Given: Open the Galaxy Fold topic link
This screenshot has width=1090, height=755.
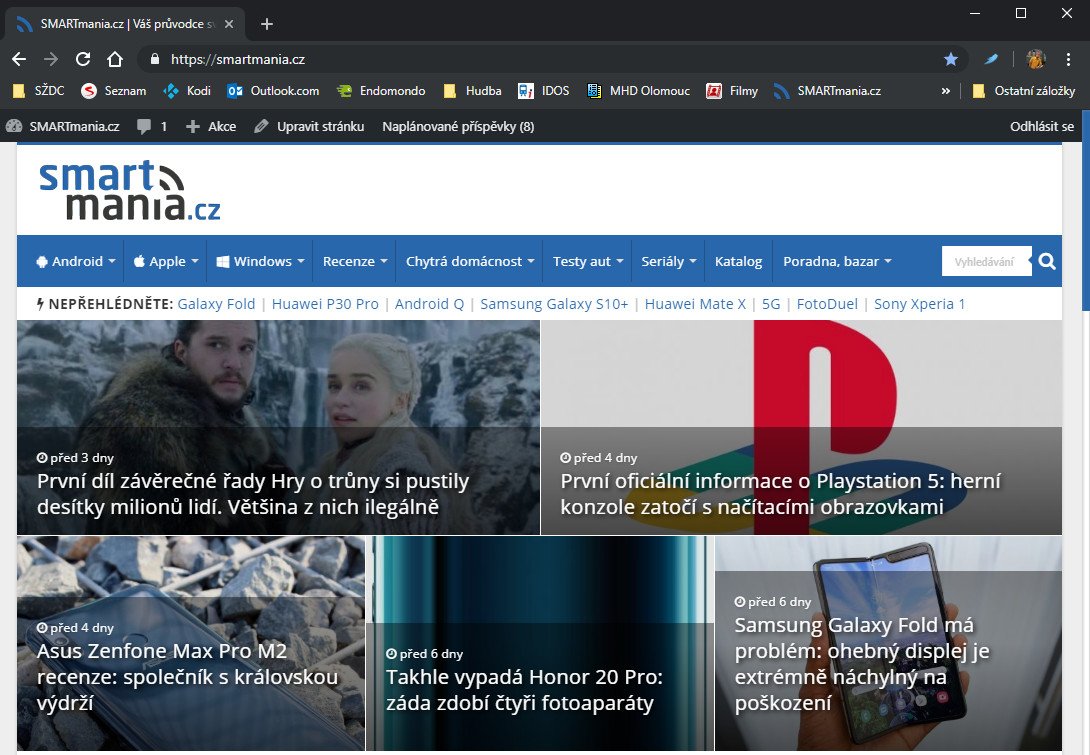Looking at the screenshot, I should point(216,304).
